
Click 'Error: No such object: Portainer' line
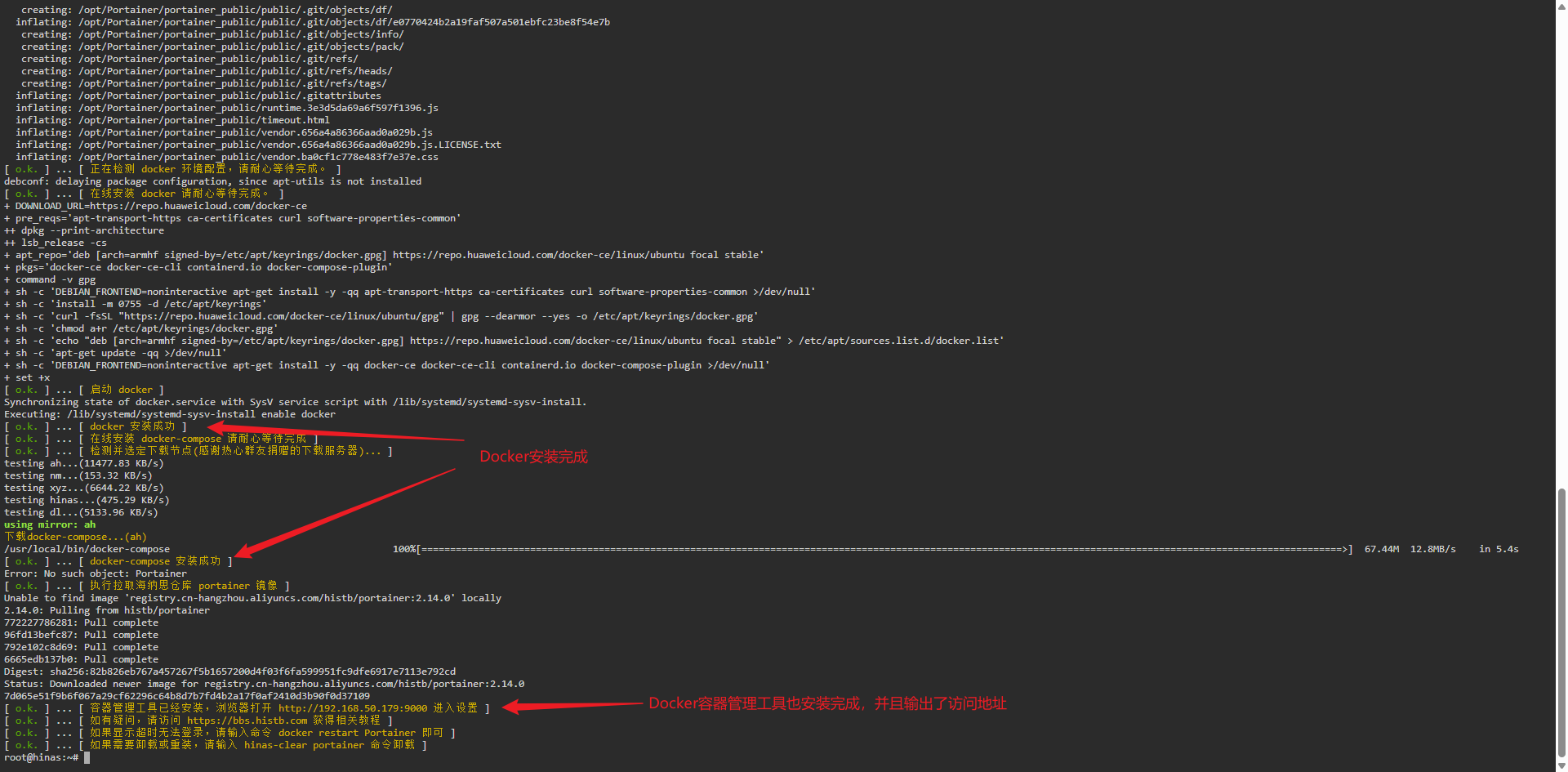tap(96, 573)
